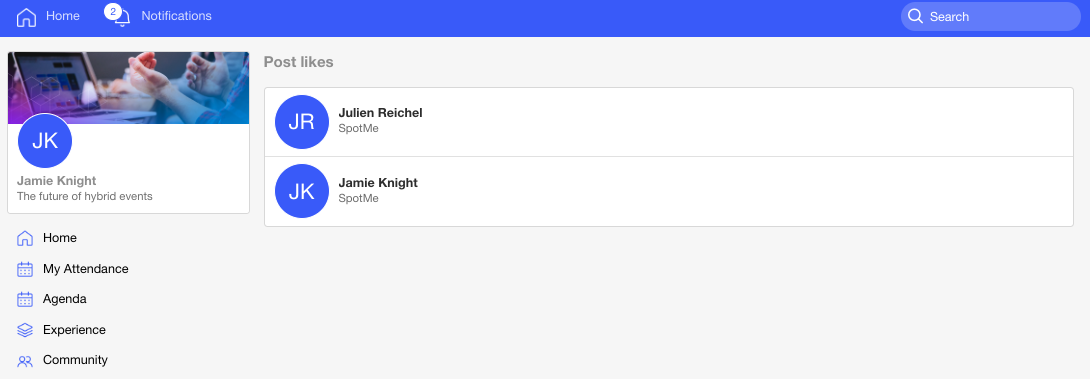This screenshot has width=1090, height=379.
Task: Click the Search input field
Action: point(991,17)
